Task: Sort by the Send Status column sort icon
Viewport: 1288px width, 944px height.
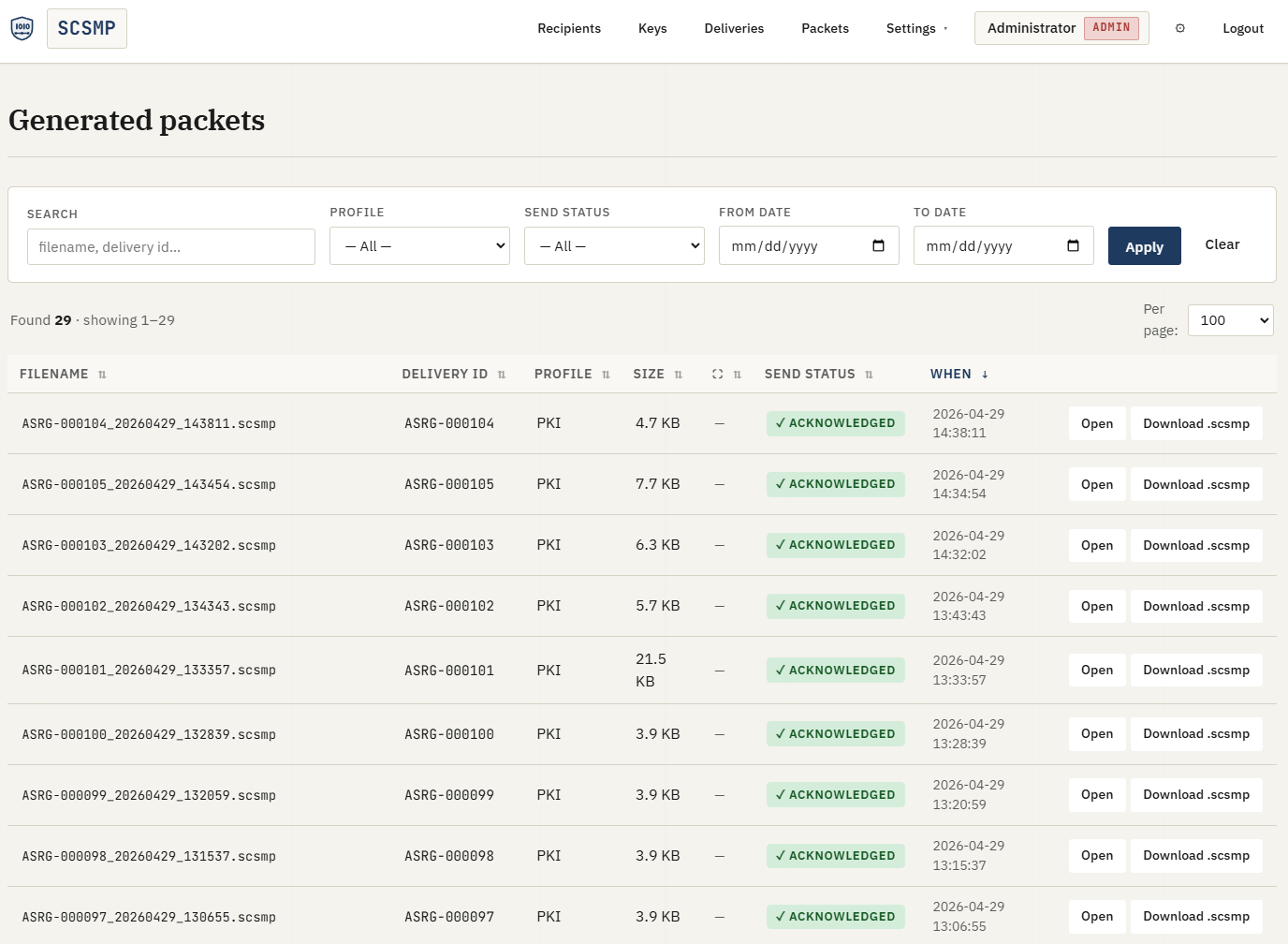Action: (869, 375)
